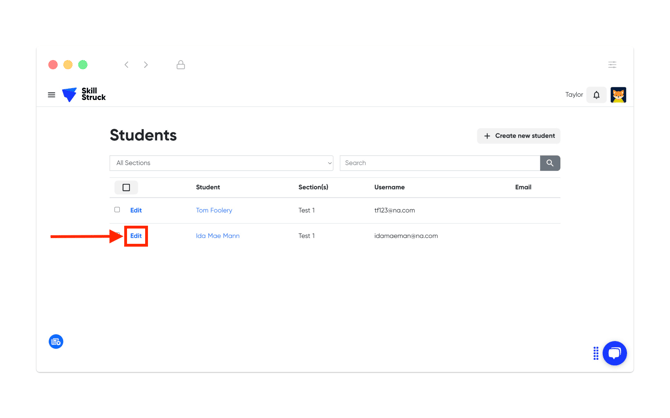
Task: Check the box for Tom Foolery
Action: coord(117,210)
